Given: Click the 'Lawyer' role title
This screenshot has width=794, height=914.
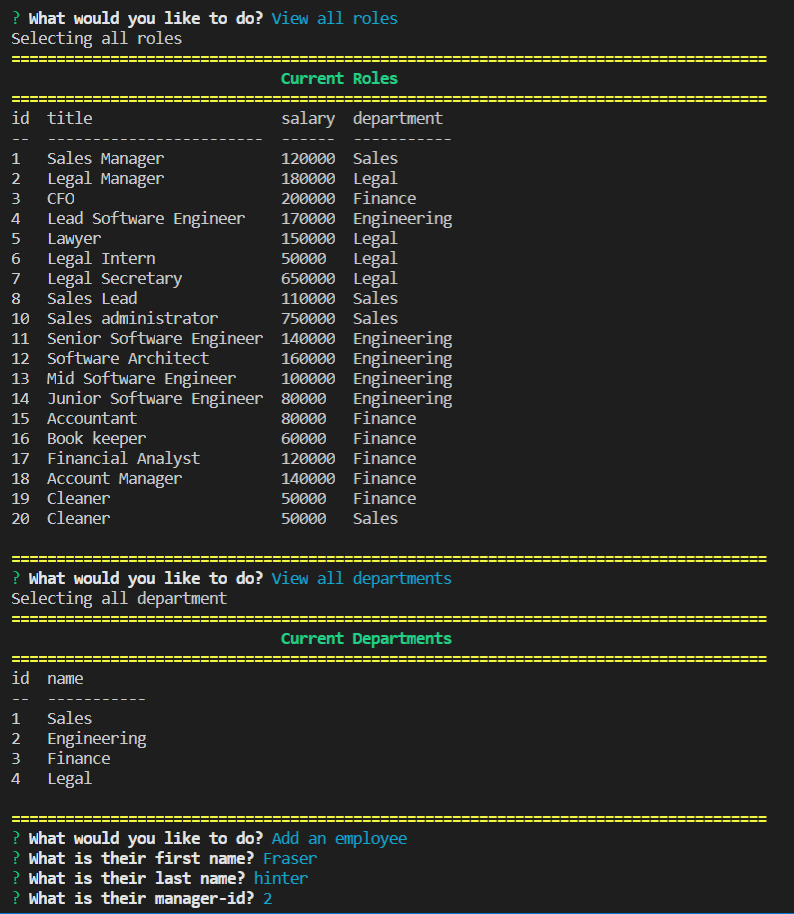Looking at the screenshot, I should [x=74, y=239].
